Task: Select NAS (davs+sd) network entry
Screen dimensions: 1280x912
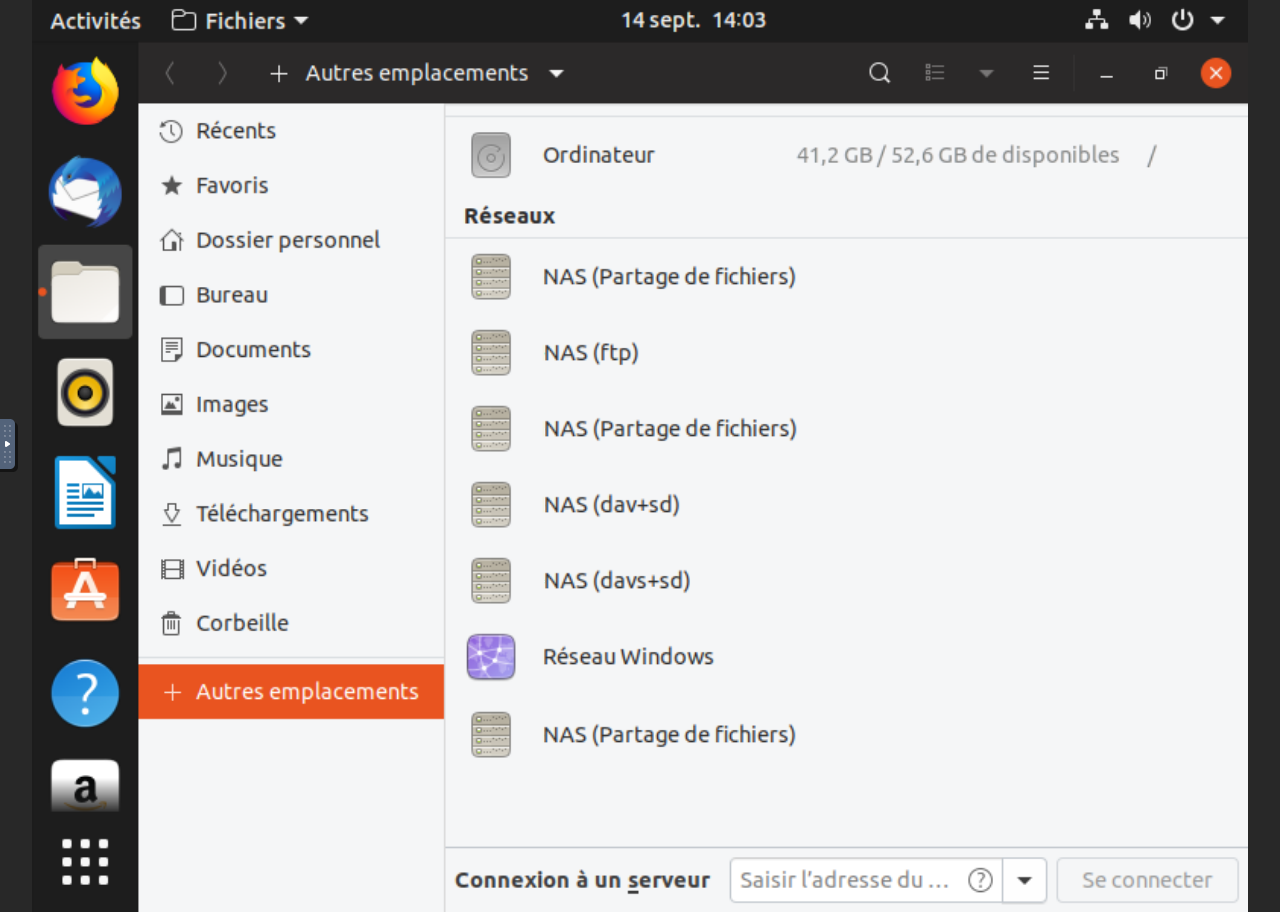Action: (x=617, y=580)
